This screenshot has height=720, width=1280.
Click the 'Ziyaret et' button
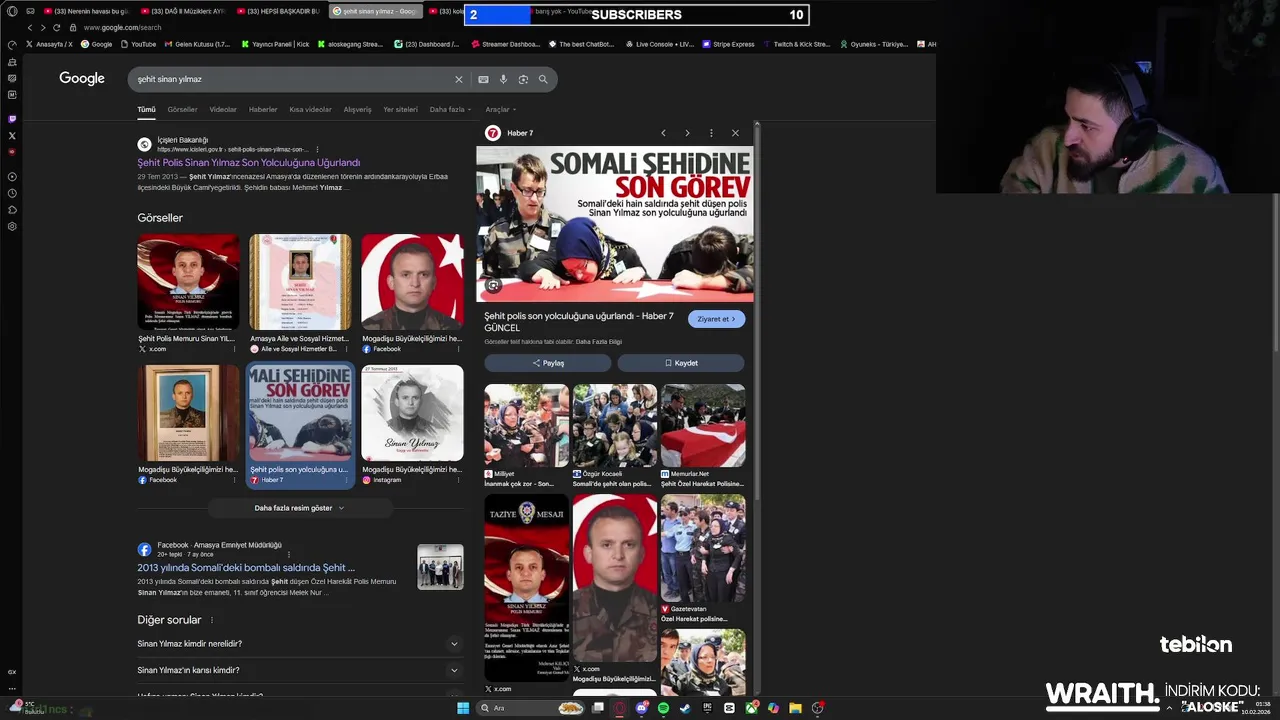point(716,319)
